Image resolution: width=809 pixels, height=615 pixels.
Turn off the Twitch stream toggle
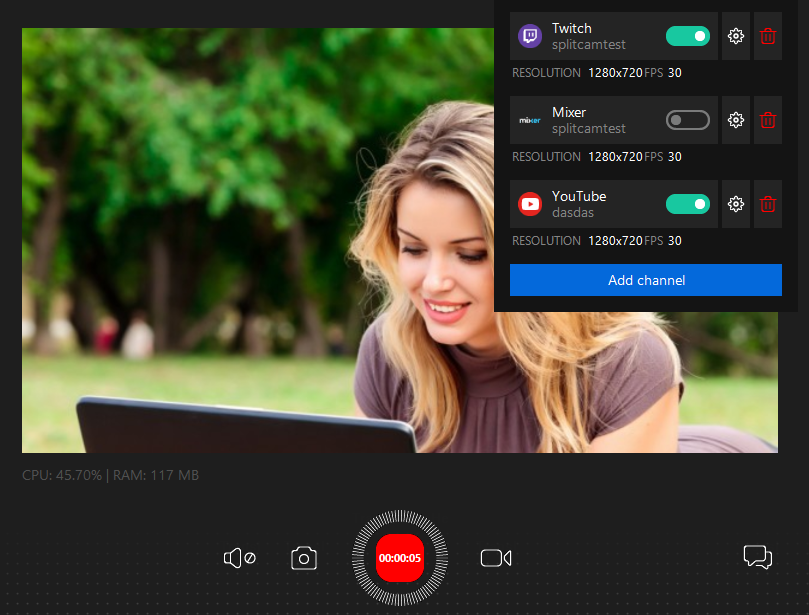point(688,36)
